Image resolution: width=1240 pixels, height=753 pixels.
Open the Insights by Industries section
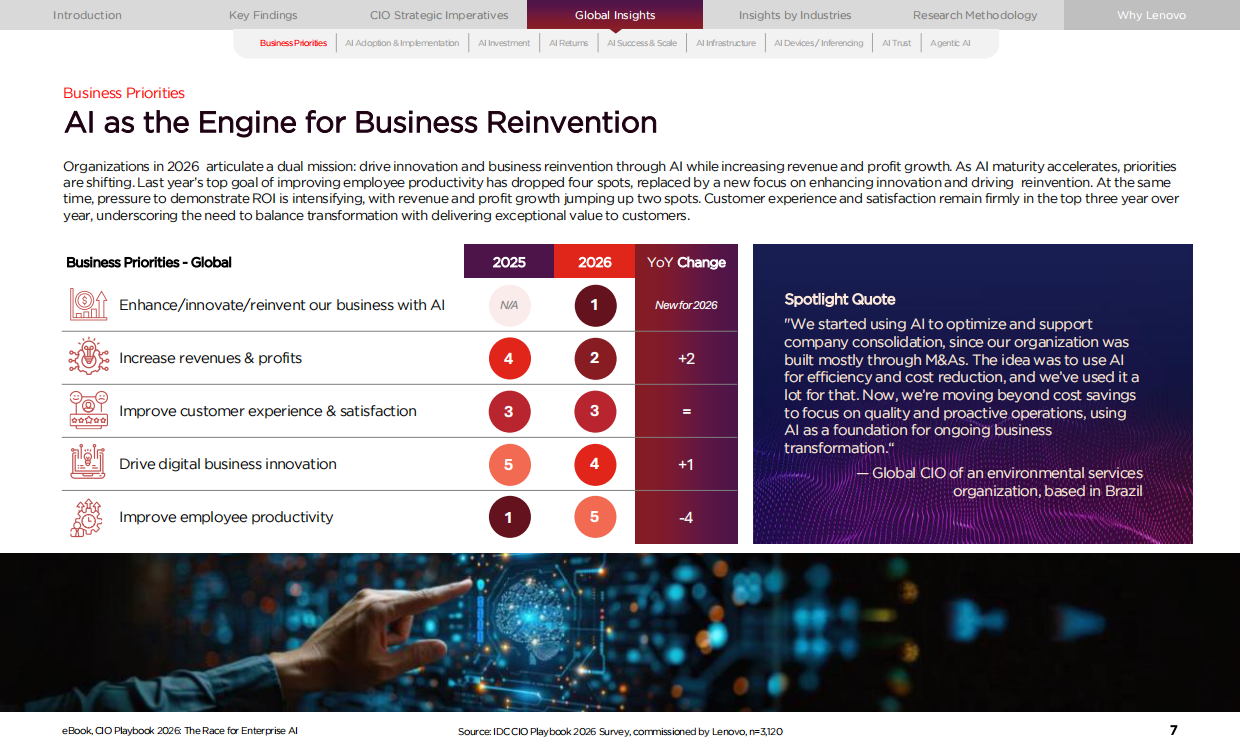[794, 15]
